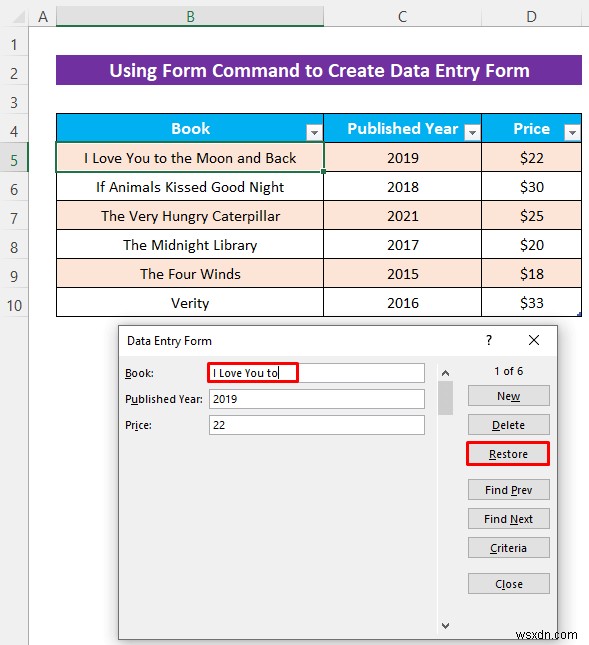Click the form scrollbar up arrow
The width and height of the screenshot is (589, 645).
(x=445, y=373)
